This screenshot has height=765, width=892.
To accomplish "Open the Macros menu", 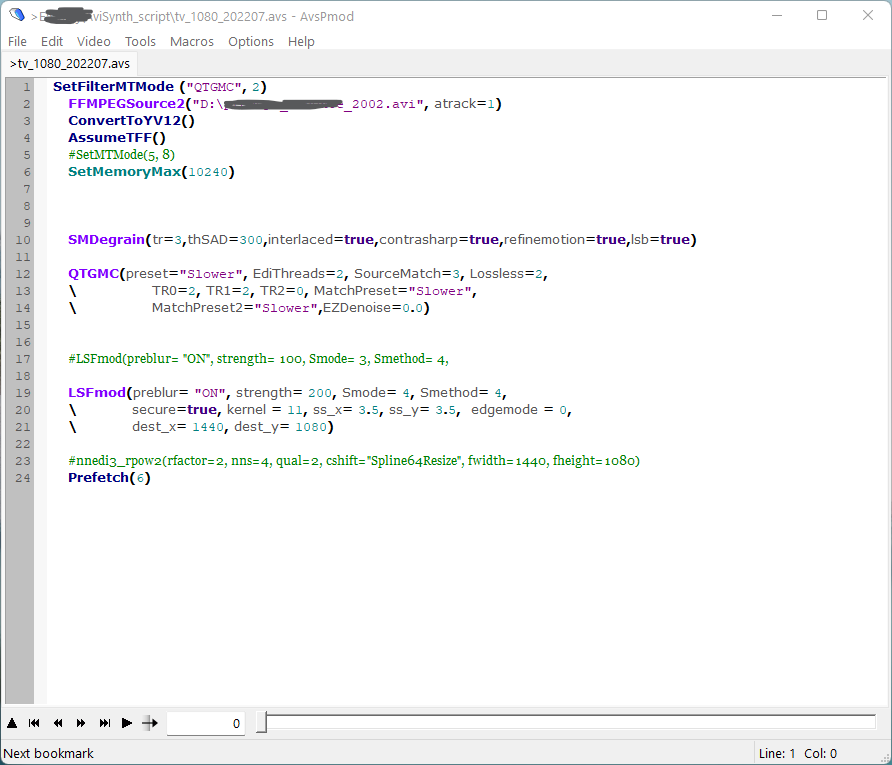I will click(x=192, y=41).
